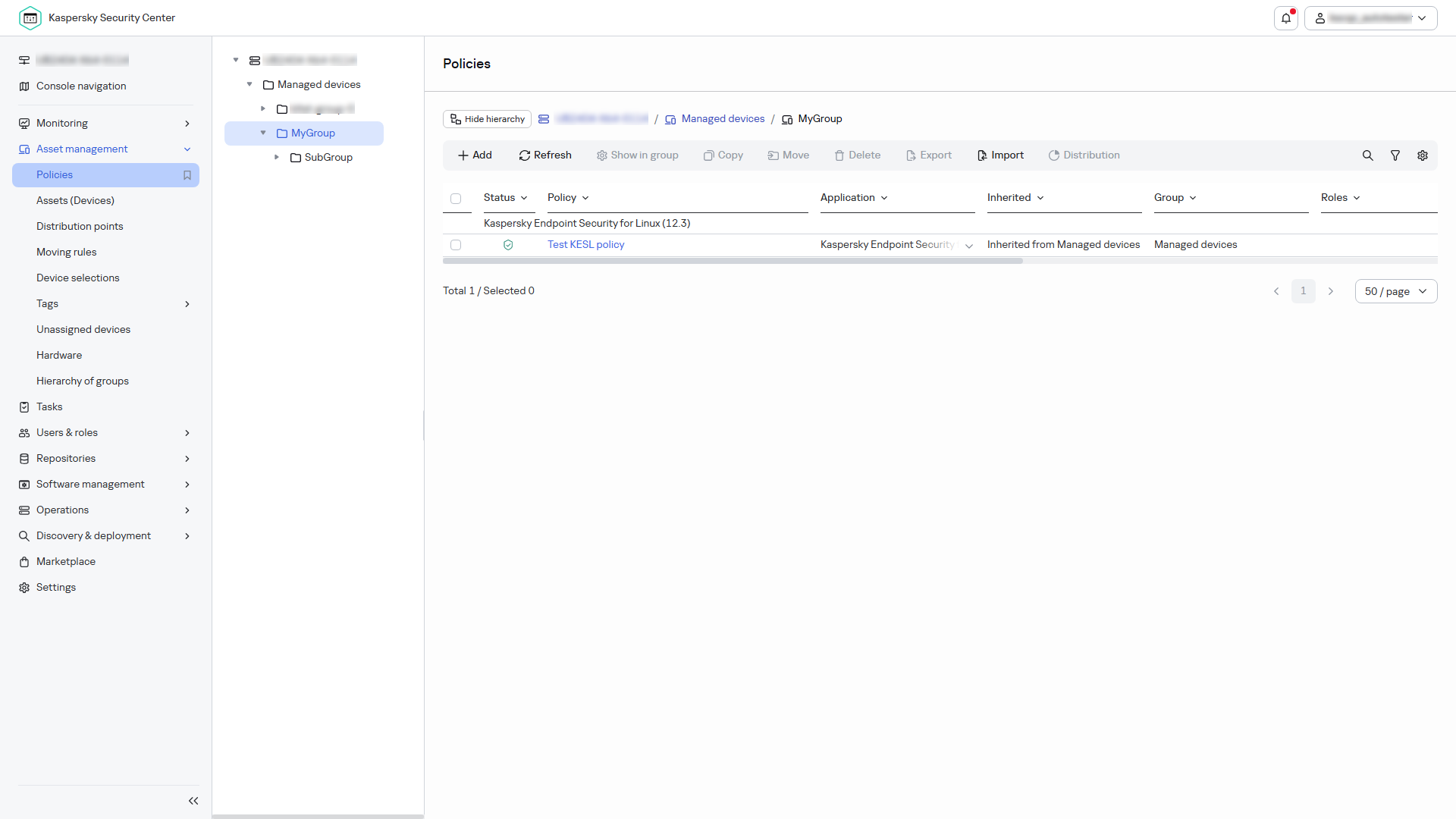Click page 1 in pagination
The height and width of the screenshot is (819, 1456).
pyautogui.click(x=1304, y=291)
